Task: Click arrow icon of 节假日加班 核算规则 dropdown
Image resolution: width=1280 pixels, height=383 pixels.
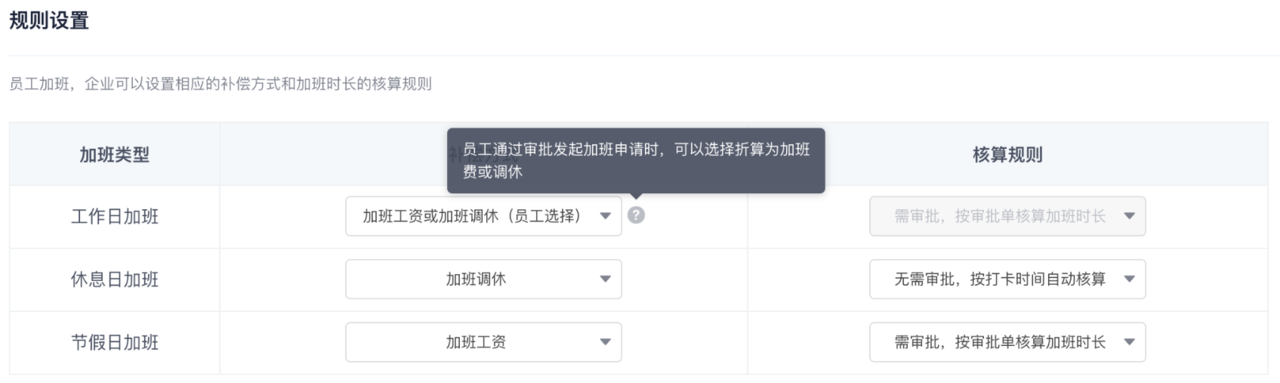Action: point(1129,343)
